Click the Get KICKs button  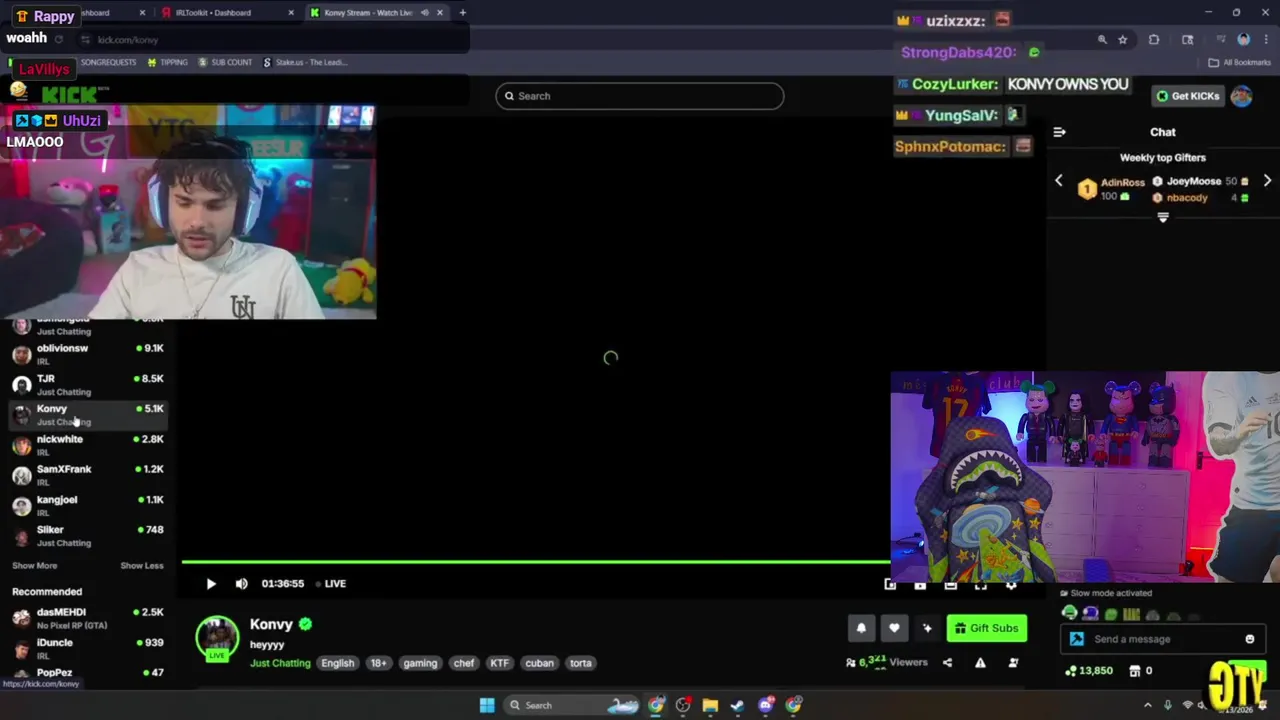tap(1189, 96)
